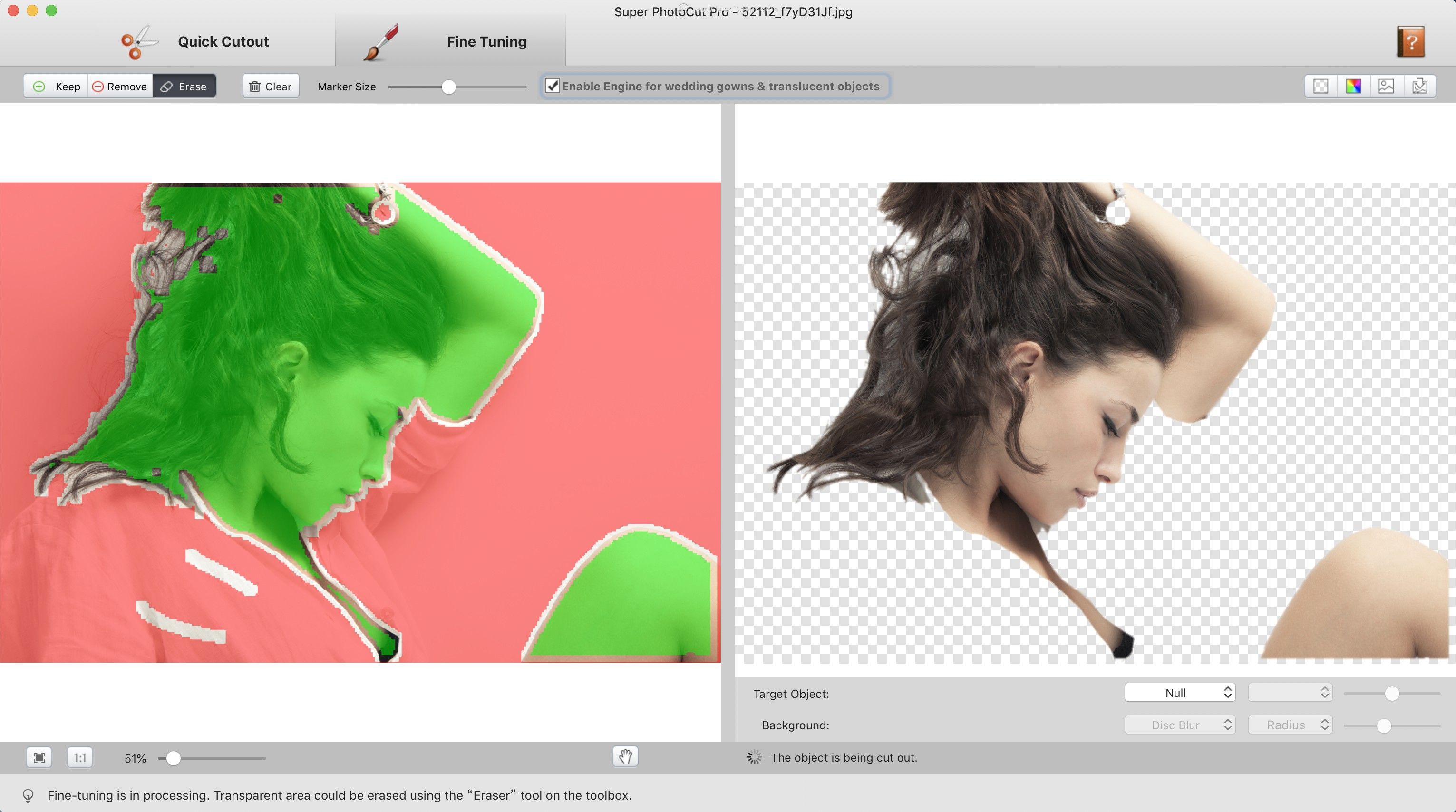Select the Remove marker tool

[x=119, y=85]
